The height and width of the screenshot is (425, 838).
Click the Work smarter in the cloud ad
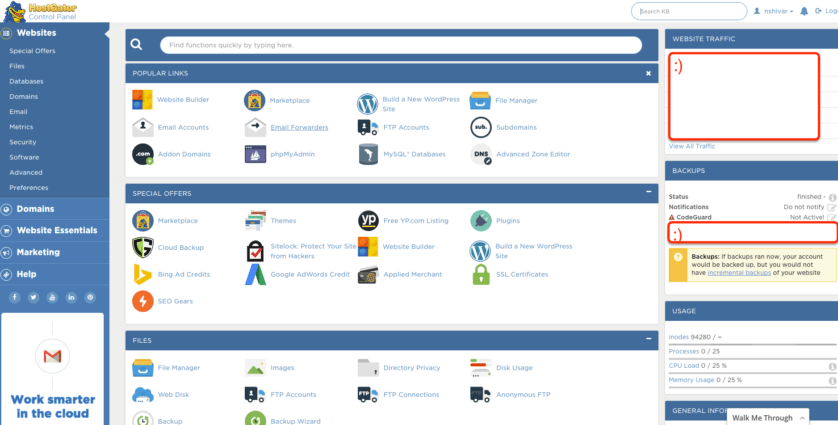coord(52,369)
